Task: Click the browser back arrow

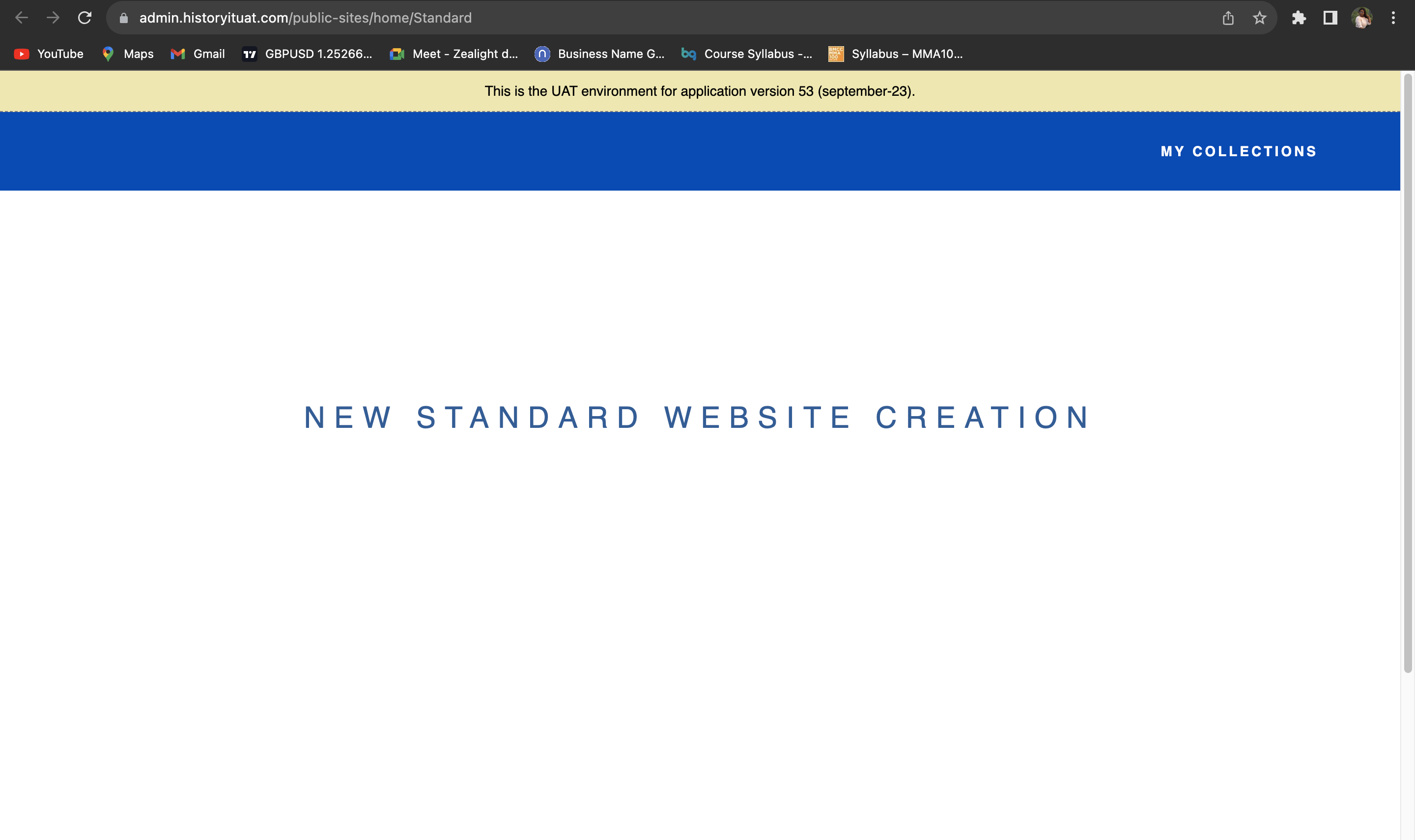Action: (22, 18)
